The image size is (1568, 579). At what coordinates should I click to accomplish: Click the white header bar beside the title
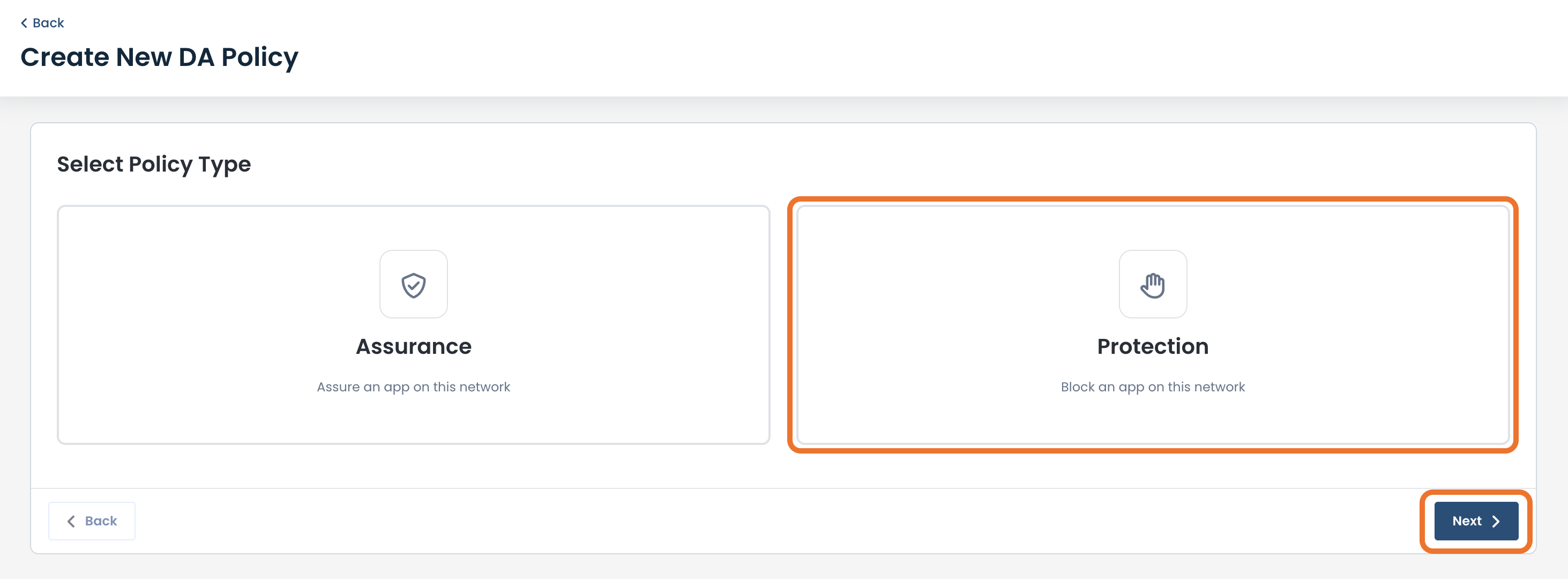pyautogui.click(x=913, y=49)
